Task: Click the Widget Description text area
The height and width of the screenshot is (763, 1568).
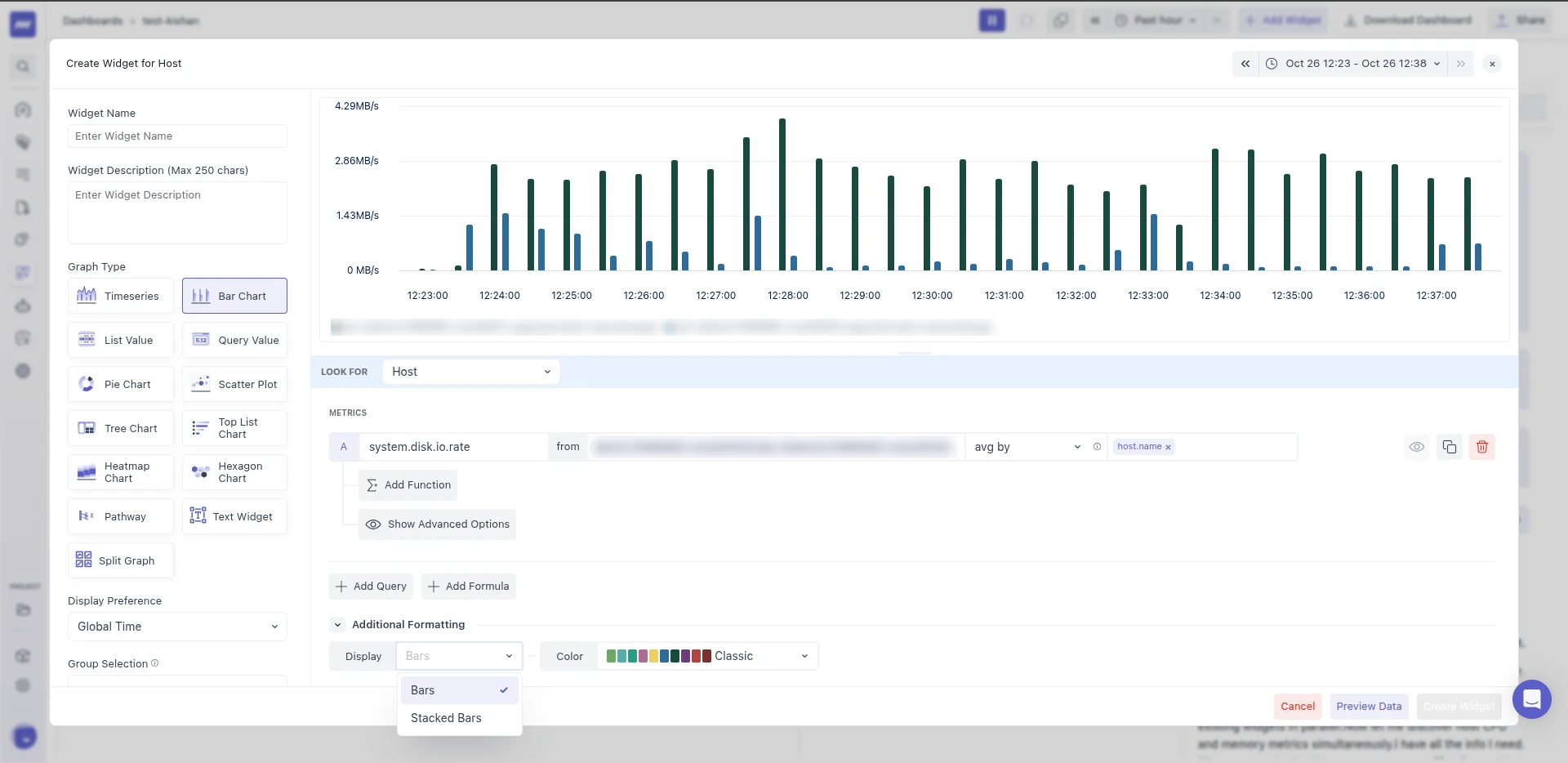Action: point(177,212)
